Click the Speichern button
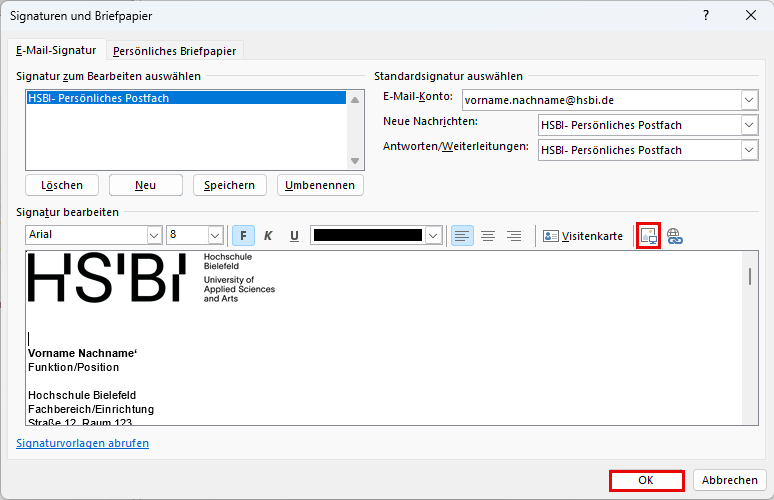The width and height of the screenshot is (774, 500). tap(230, 185)
